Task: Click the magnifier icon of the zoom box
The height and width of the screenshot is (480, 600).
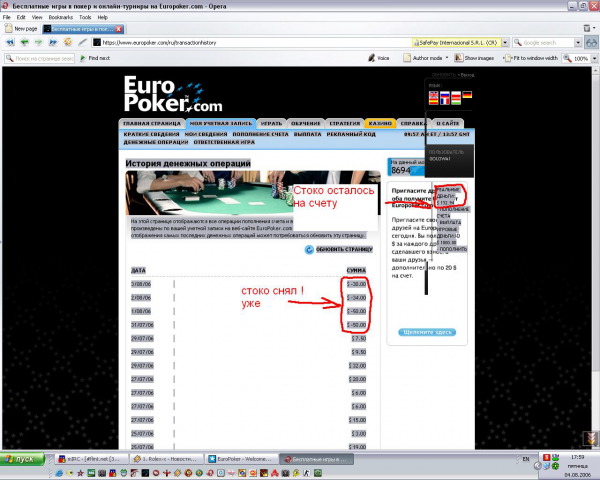Action: [x=568, y=58]
